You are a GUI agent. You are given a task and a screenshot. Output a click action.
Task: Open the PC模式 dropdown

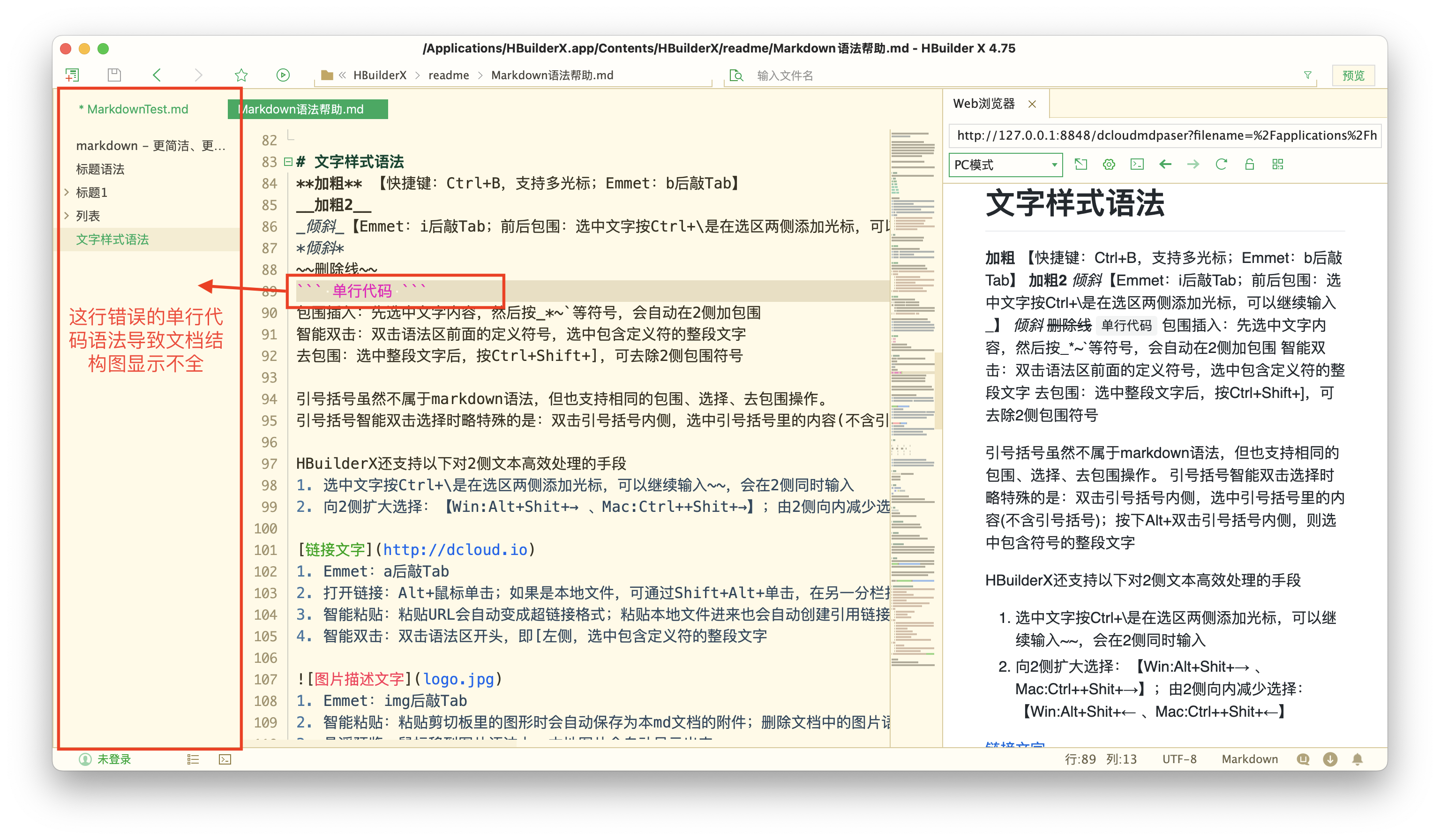[1005, 165]
